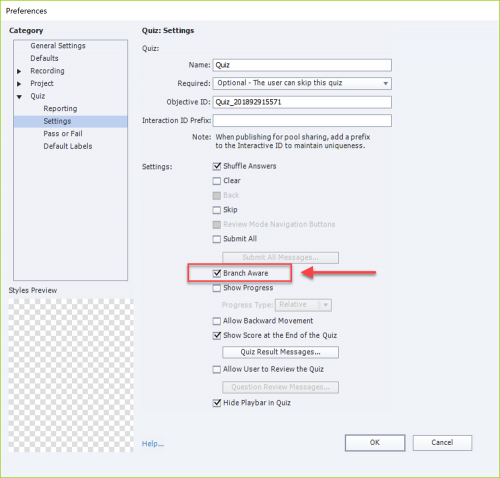The width and height of the screenshot is (500, 478).
Task: Toggle the Shuffle Answers checkbox
Action: [217, 166]
